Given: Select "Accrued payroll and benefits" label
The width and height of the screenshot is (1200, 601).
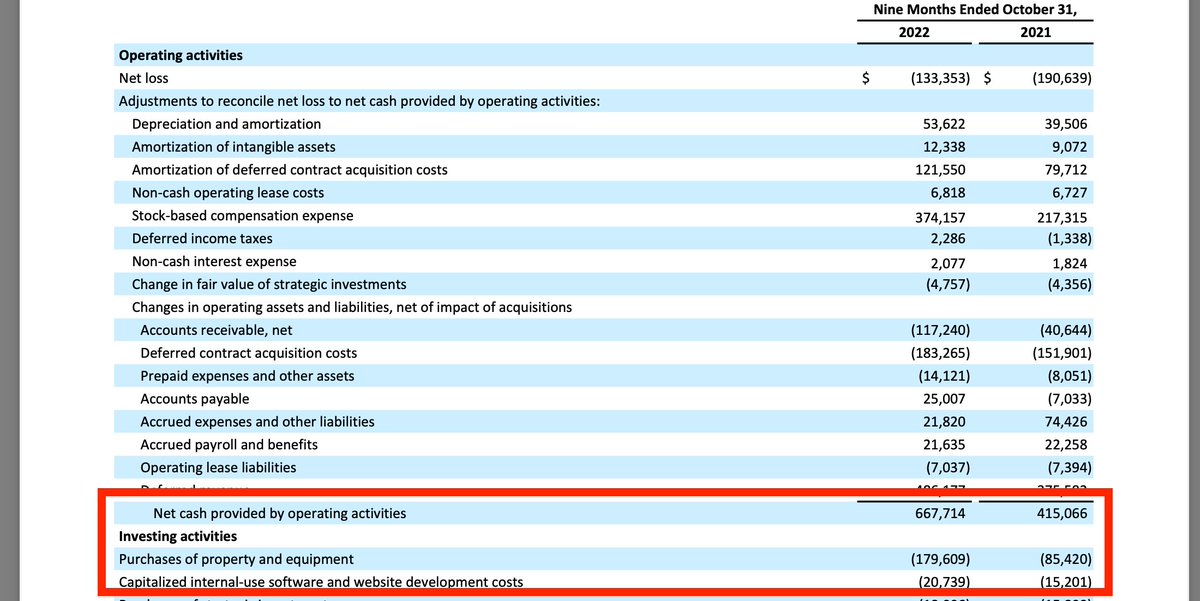Looking at the screenshot, I should pyautogui.click(x=229, y=445).
